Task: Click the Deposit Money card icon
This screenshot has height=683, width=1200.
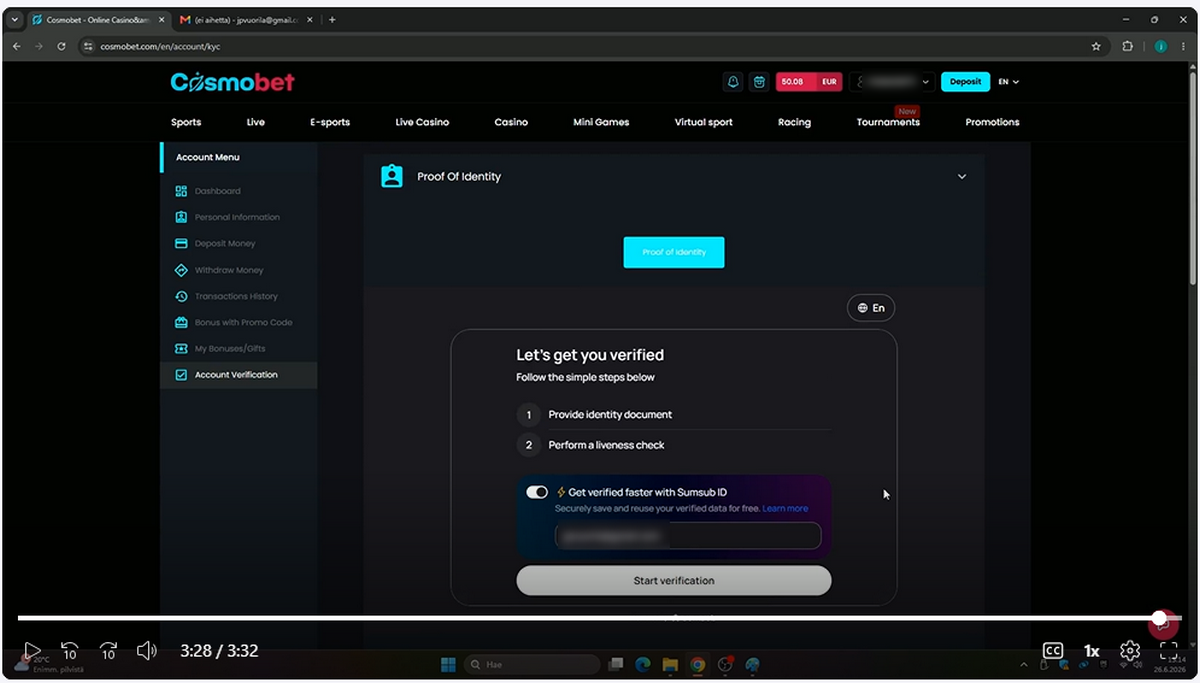Action: point(181,243)
